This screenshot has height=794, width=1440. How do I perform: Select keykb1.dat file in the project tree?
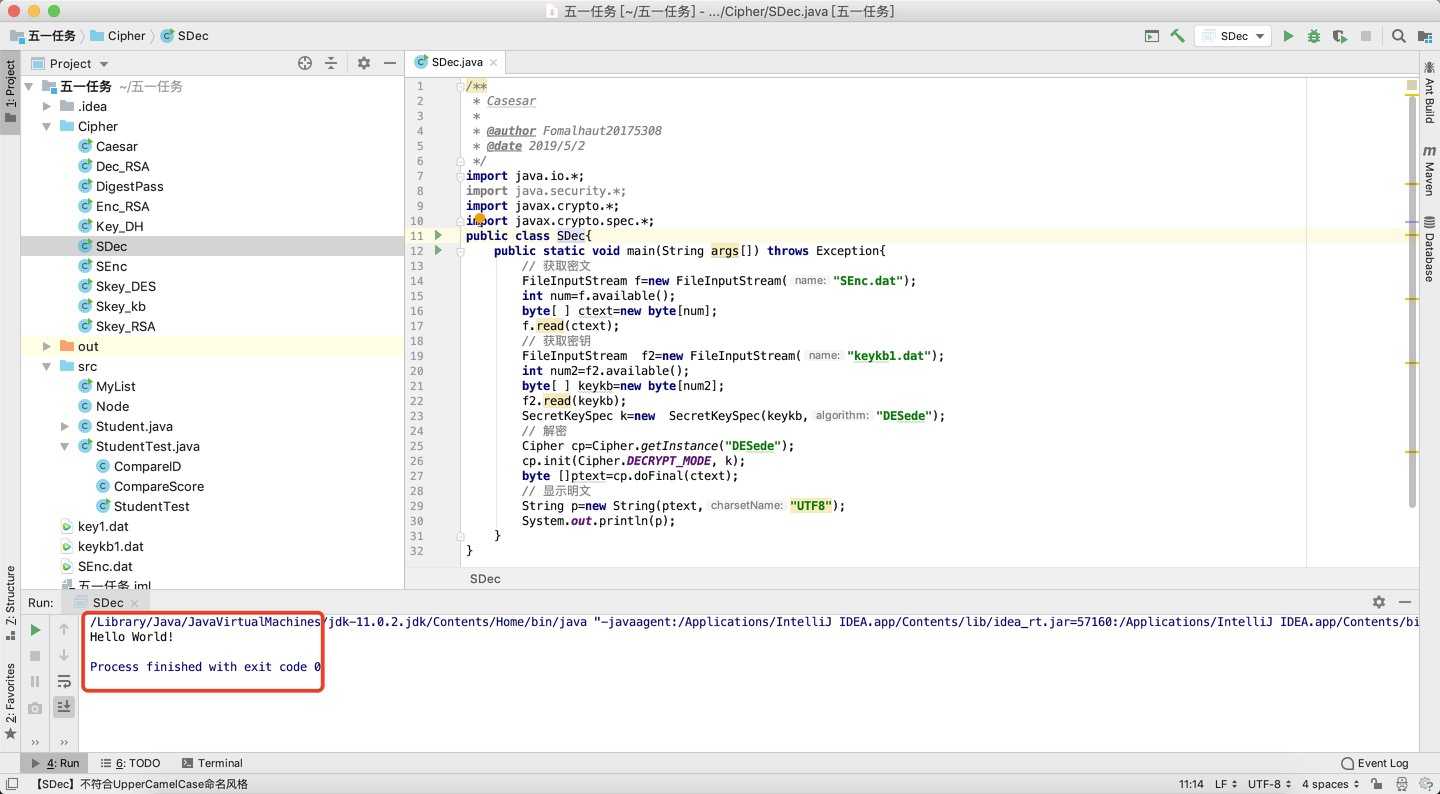[110, 546]
